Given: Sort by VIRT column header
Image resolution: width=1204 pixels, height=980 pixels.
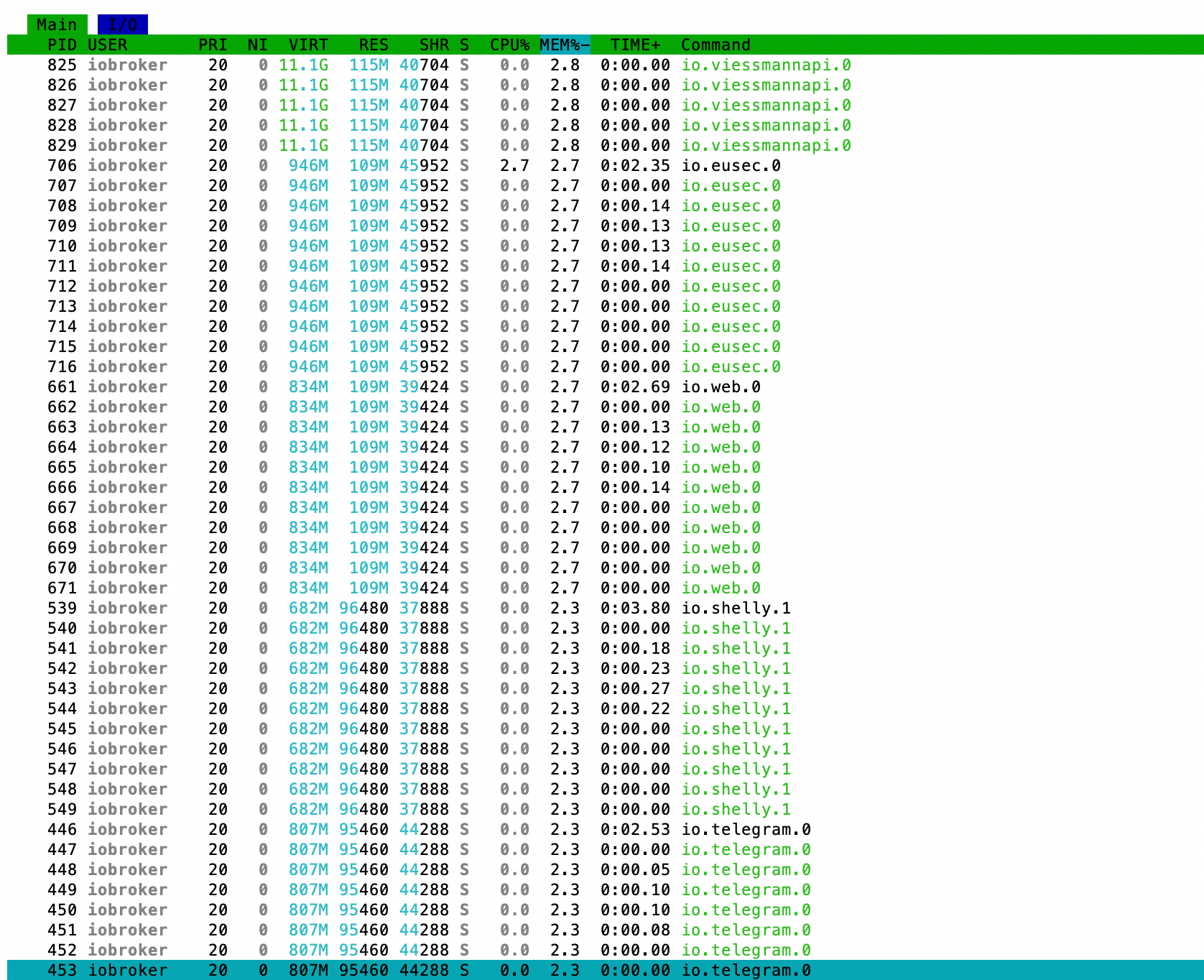Looking at the screenshot, I should [x=308, y=45].
